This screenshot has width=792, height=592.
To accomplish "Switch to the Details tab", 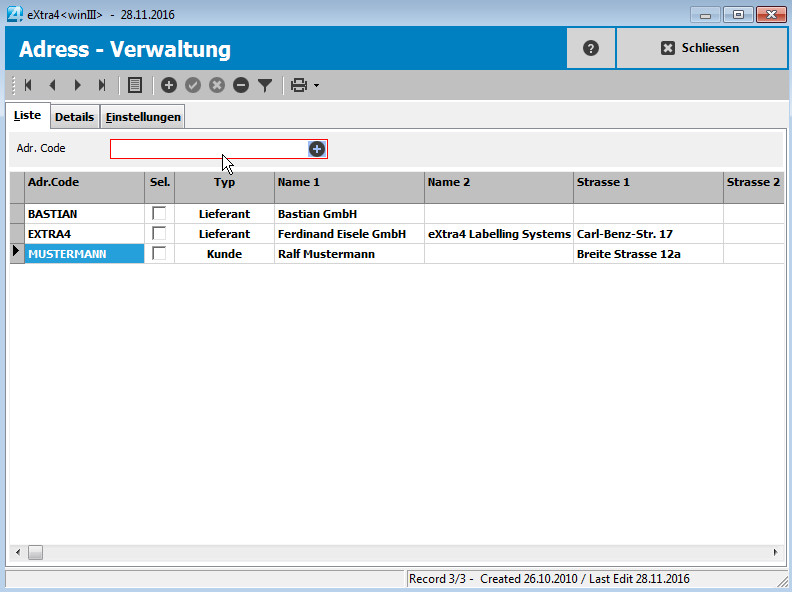I will pyautogui.click(x=74, y=117).
